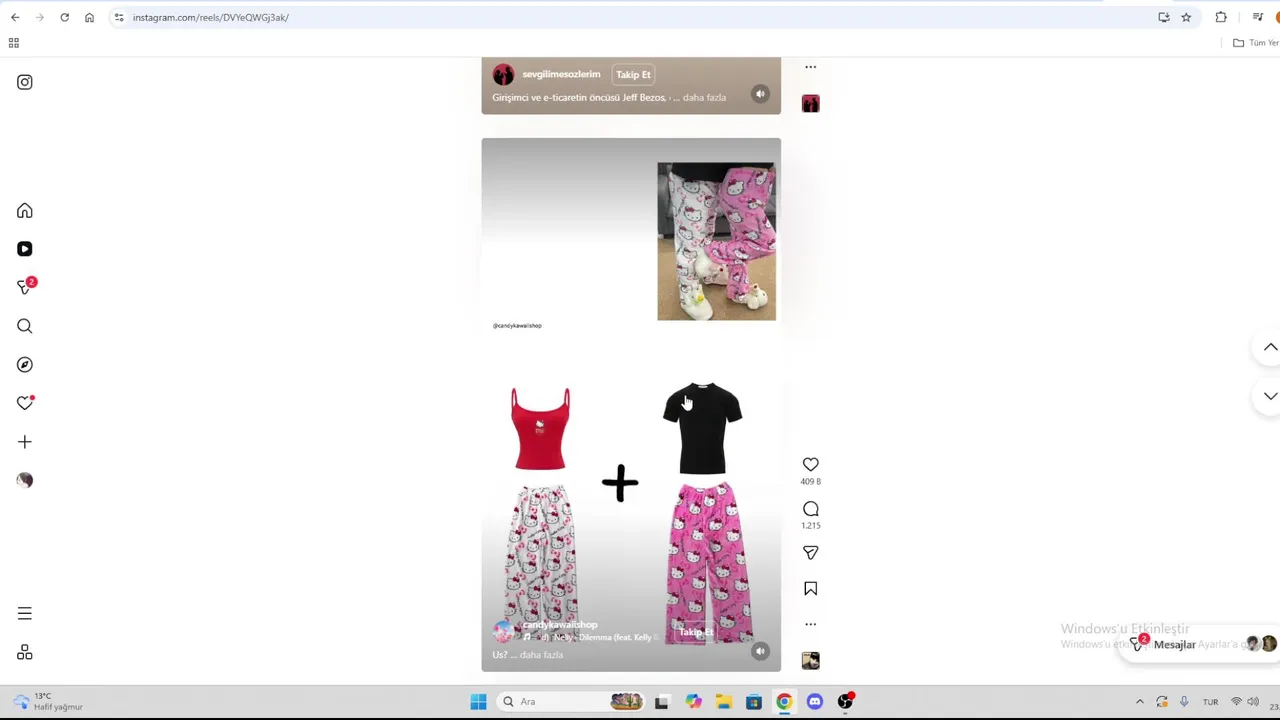Follow candykawaiishop with Takip Et
This screenshot has height=720, width=1280.
point(697,632)
